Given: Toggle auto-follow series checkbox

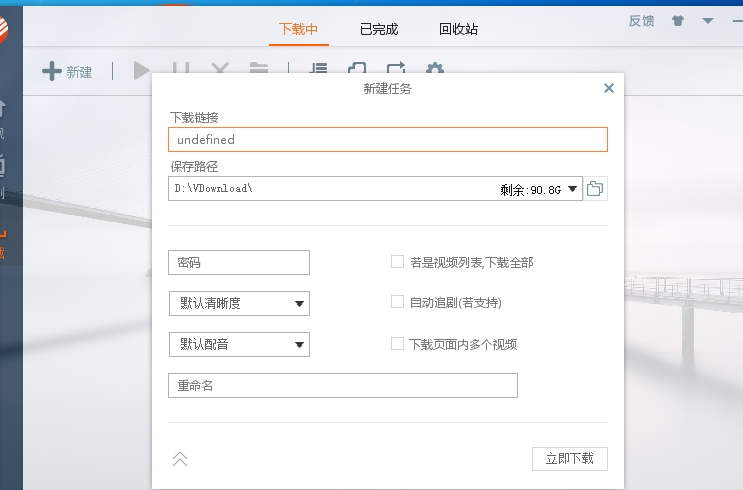Looking at the screenshot, I should tap(397, 302).
